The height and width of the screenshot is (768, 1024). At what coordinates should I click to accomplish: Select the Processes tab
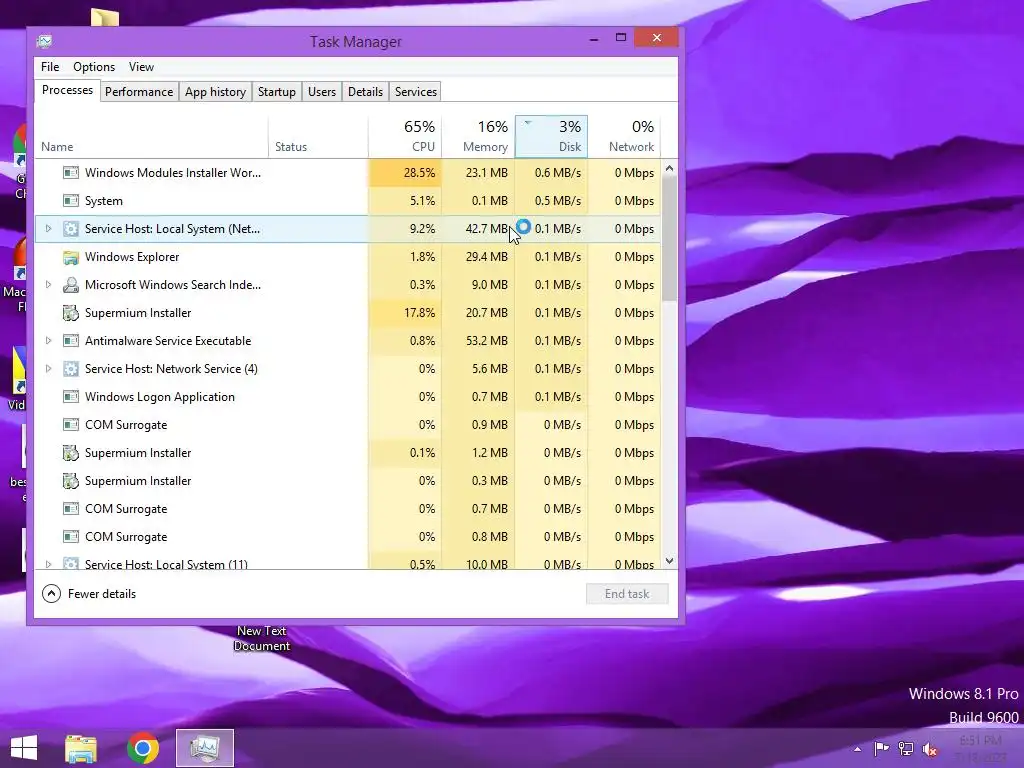(67, 90)
